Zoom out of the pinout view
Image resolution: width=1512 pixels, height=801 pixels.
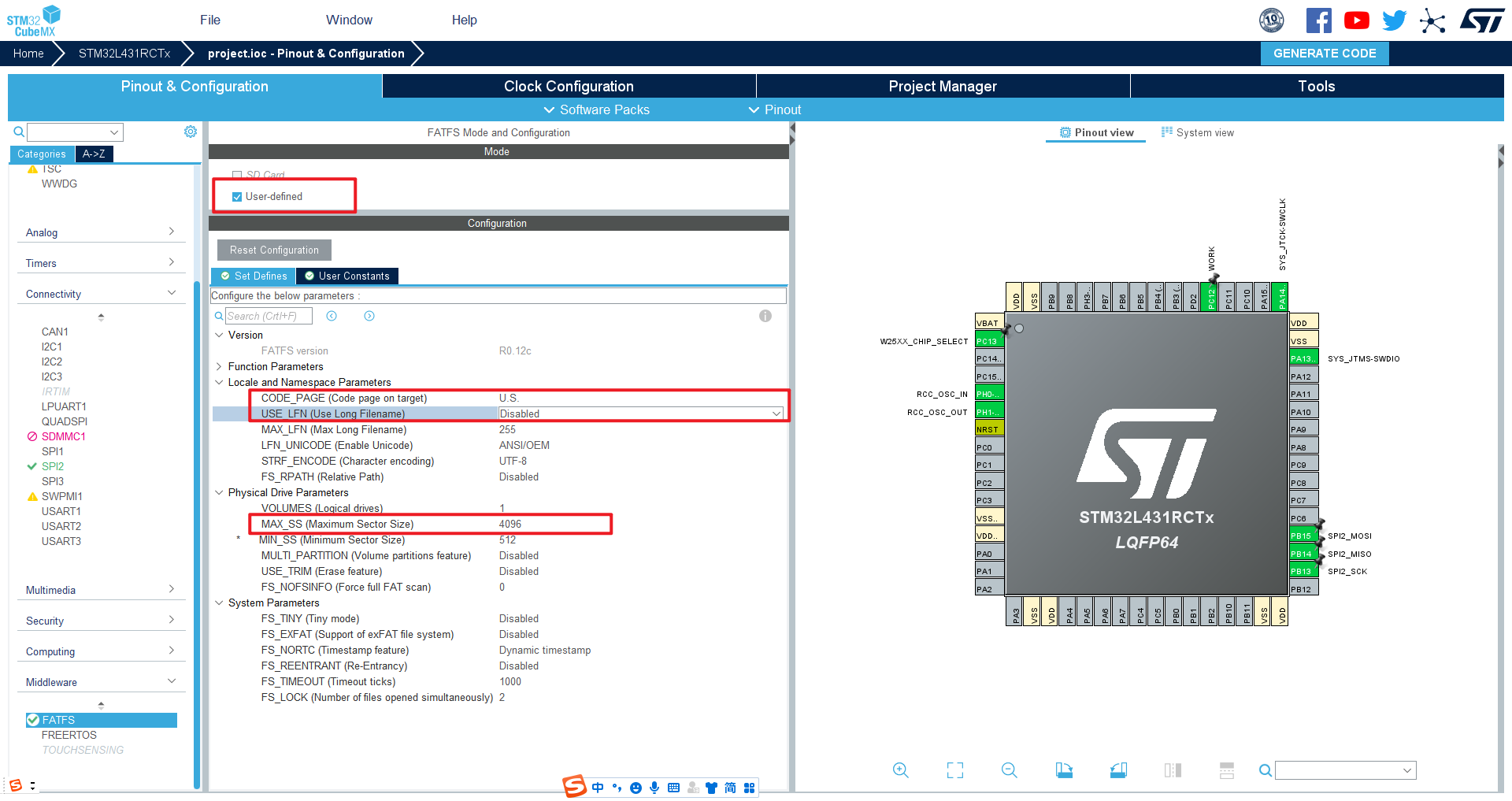coord(1009,770)
